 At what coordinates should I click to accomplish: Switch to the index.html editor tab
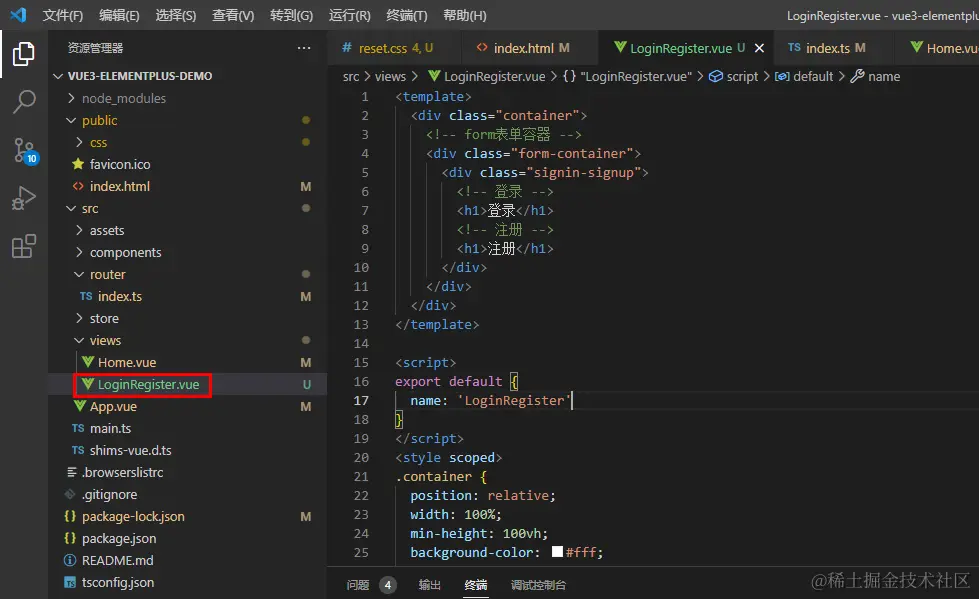click(529, 48)
